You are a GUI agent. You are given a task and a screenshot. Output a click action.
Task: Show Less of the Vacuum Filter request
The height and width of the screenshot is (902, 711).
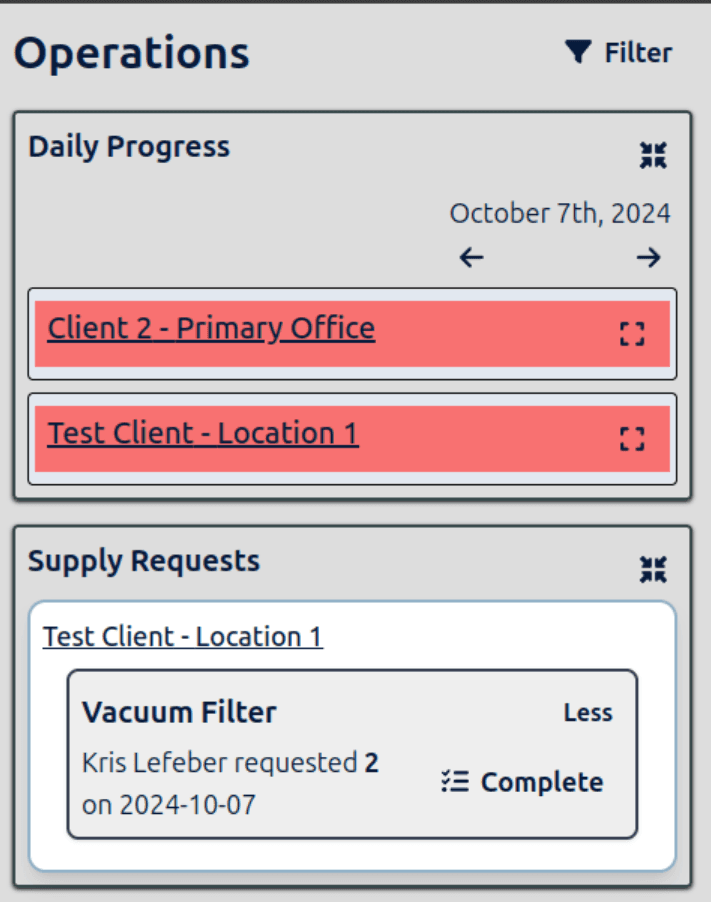pyautogui.click(x=588, y=713)
